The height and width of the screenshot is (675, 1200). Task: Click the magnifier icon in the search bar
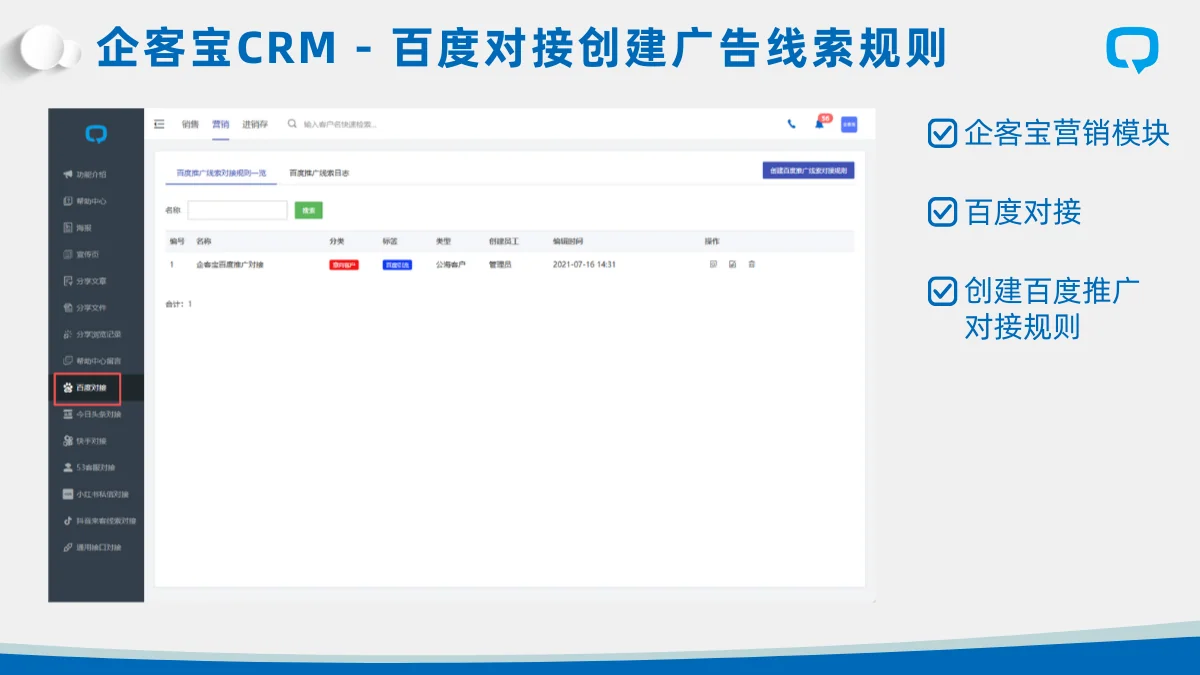pos(292,124)
